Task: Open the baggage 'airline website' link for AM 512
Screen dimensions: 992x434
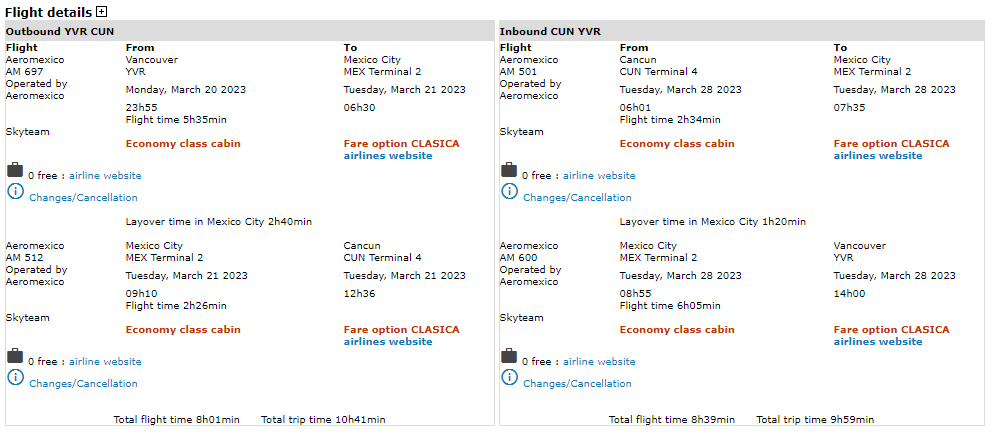Action: click(105, 362)
